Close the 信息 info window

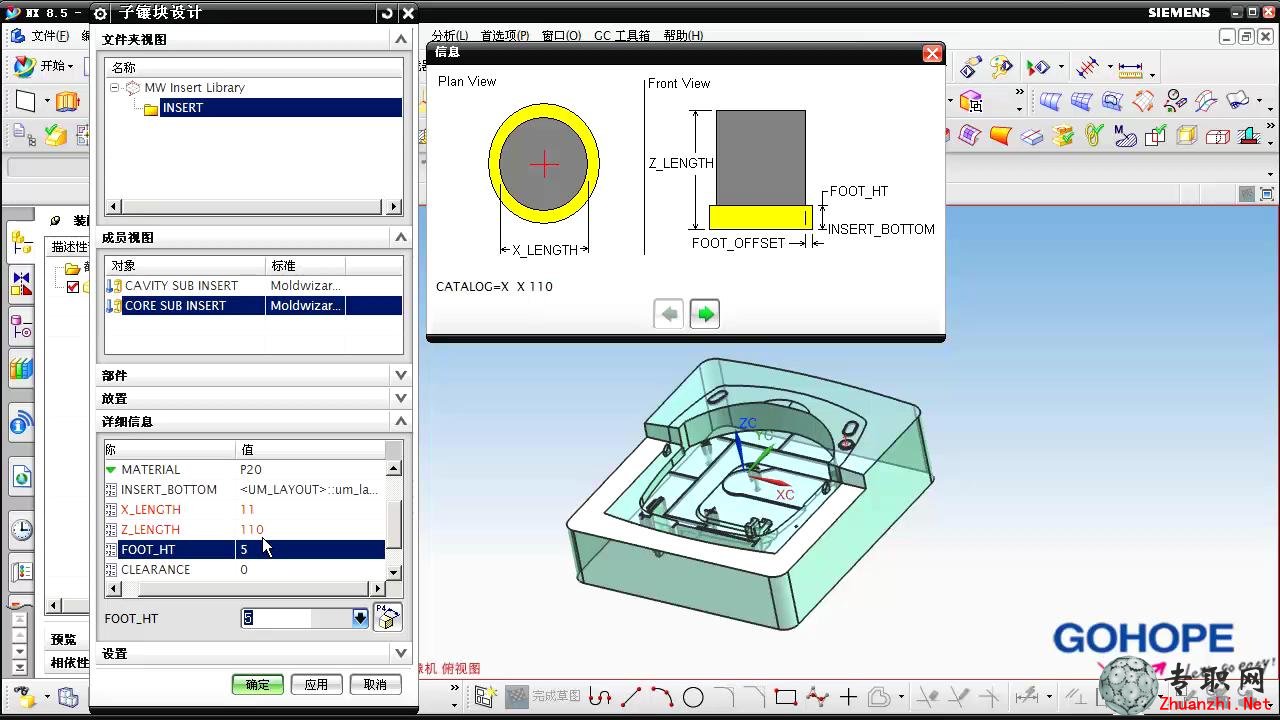(x=932, y=53)
